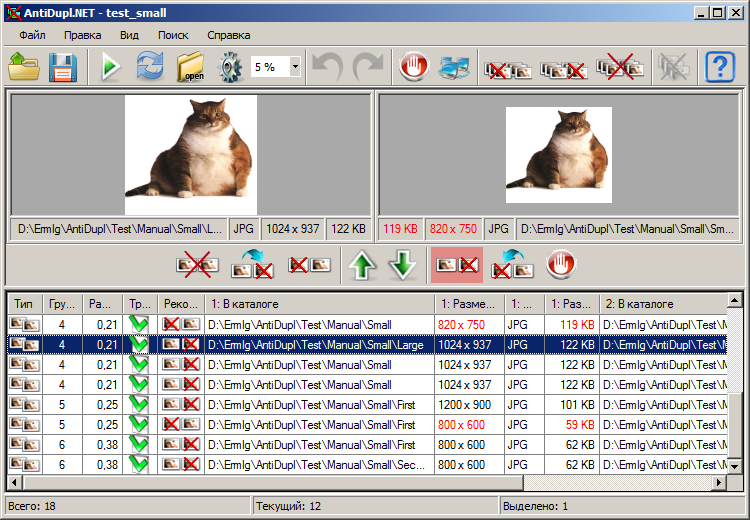This screenshot has height=520, width=750.
Task: Open help with the question mark icon
Action: tap(720, 66)
